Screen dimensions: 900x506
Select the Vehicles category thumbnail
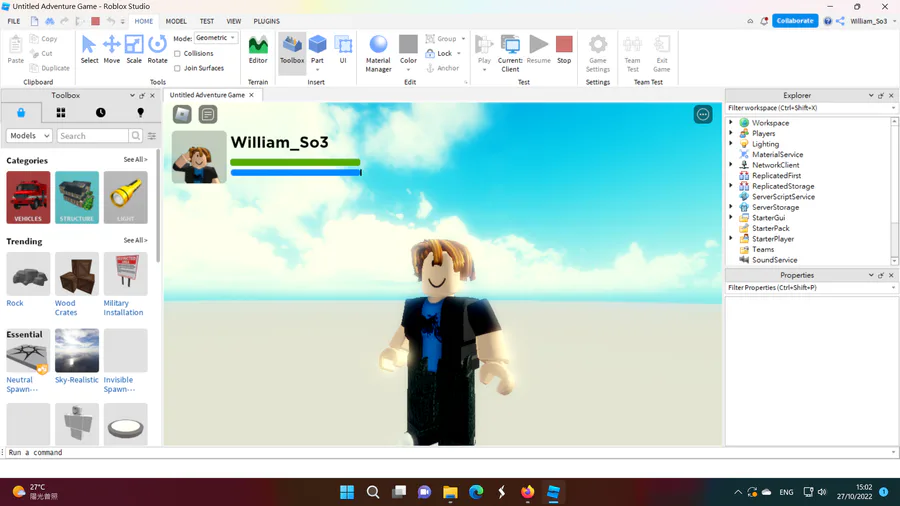[x=28, y=197]
